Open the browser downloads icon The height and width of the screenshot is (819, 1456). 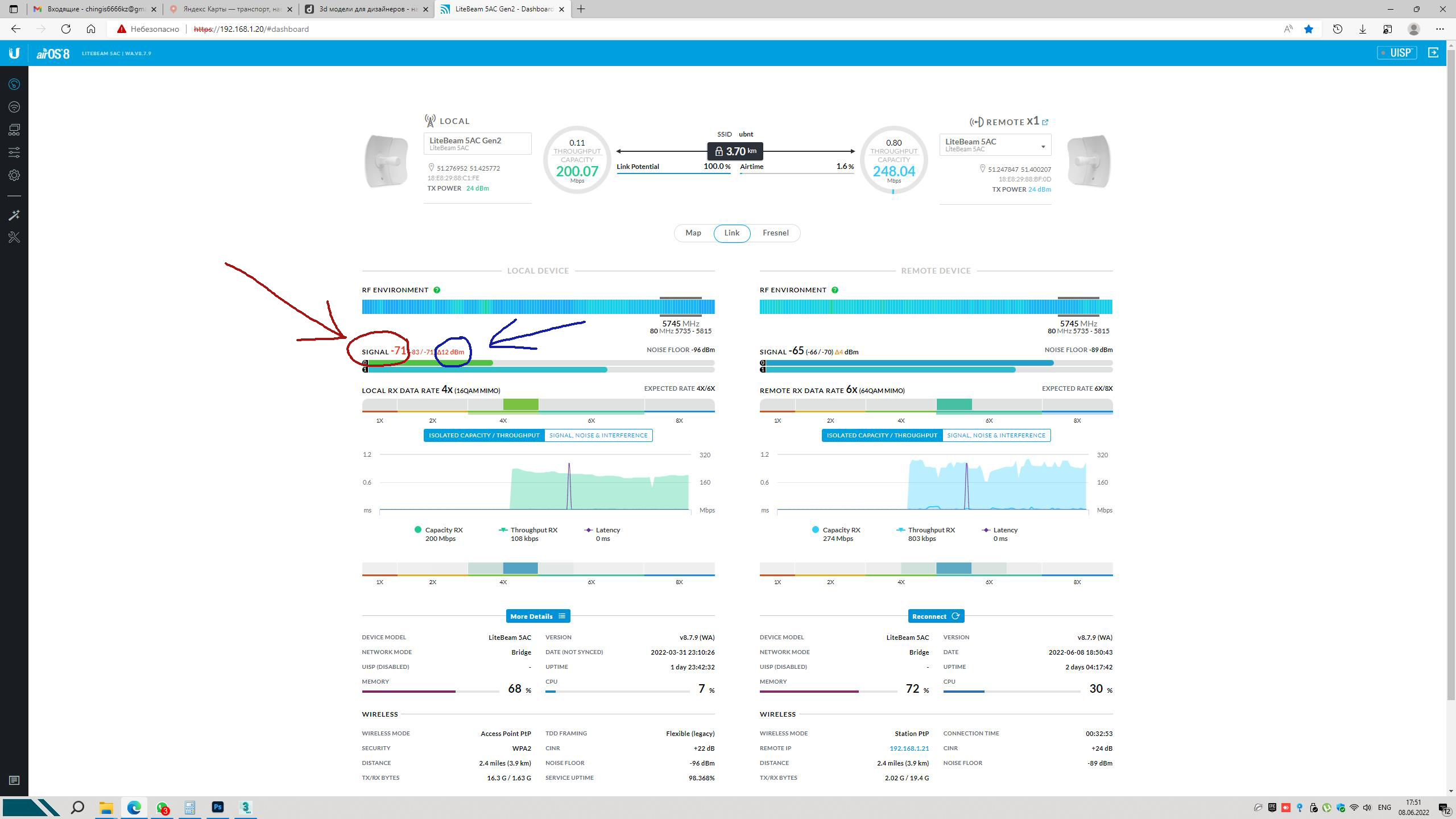coord(1363,29)
